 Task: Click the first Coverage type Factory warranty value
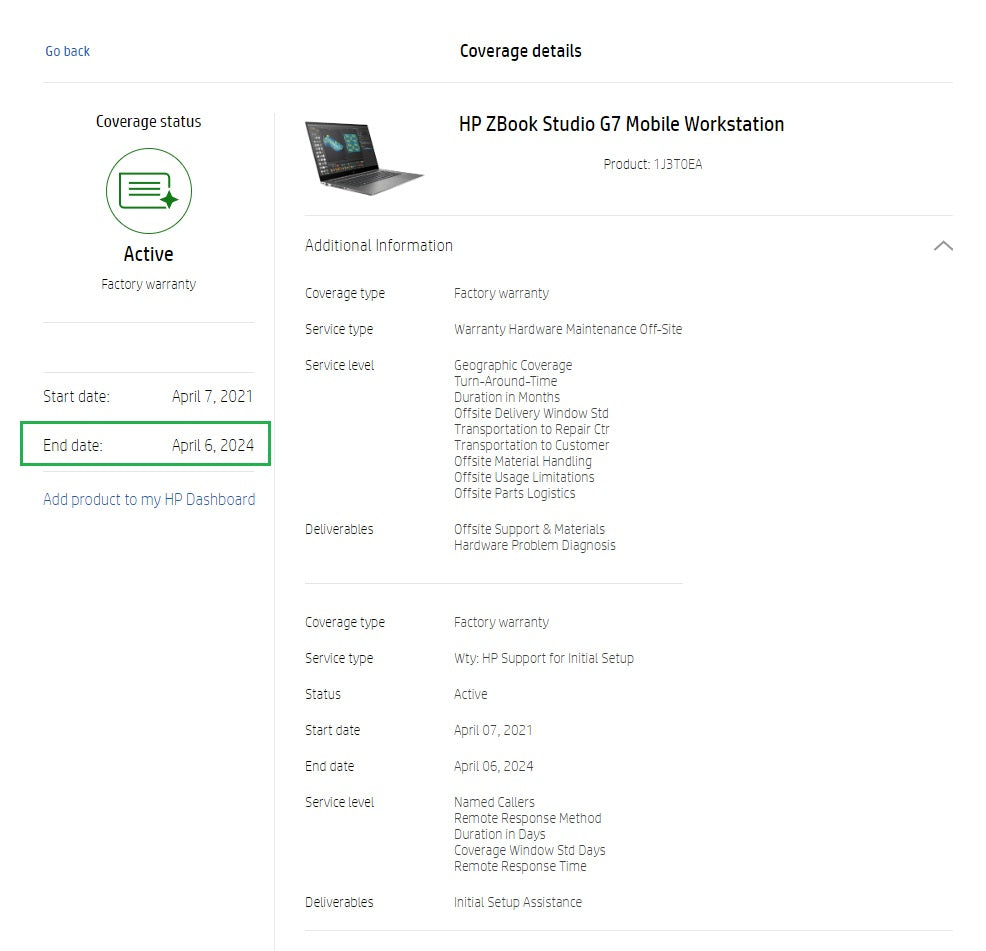501,293
